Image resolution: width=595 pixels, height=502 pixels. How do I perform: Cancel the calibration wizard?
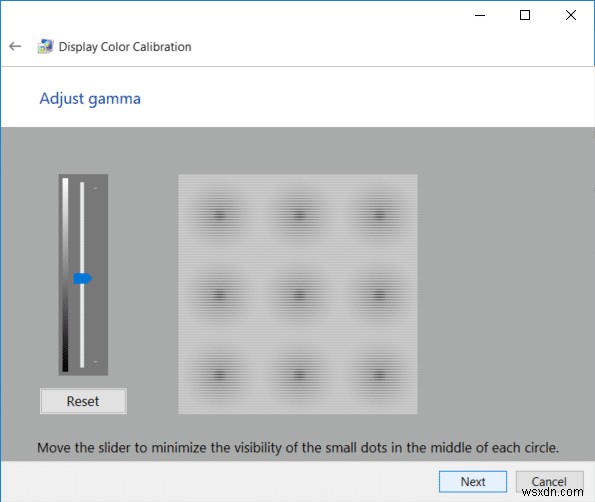tap(549, 482)
